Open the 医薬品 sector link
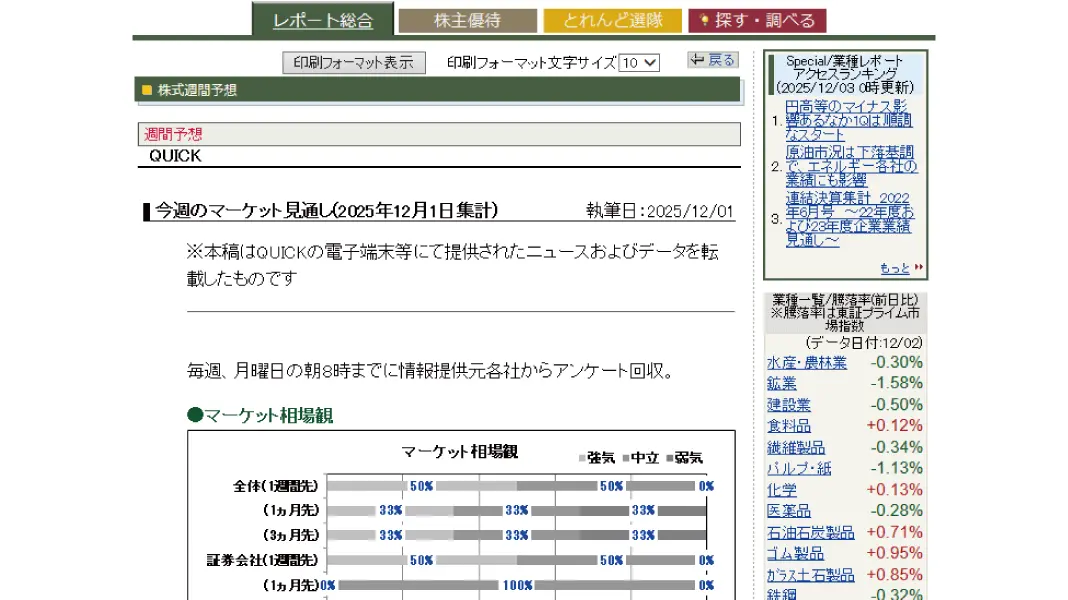The image size is (1068, 600). click(x=789, y=511)
